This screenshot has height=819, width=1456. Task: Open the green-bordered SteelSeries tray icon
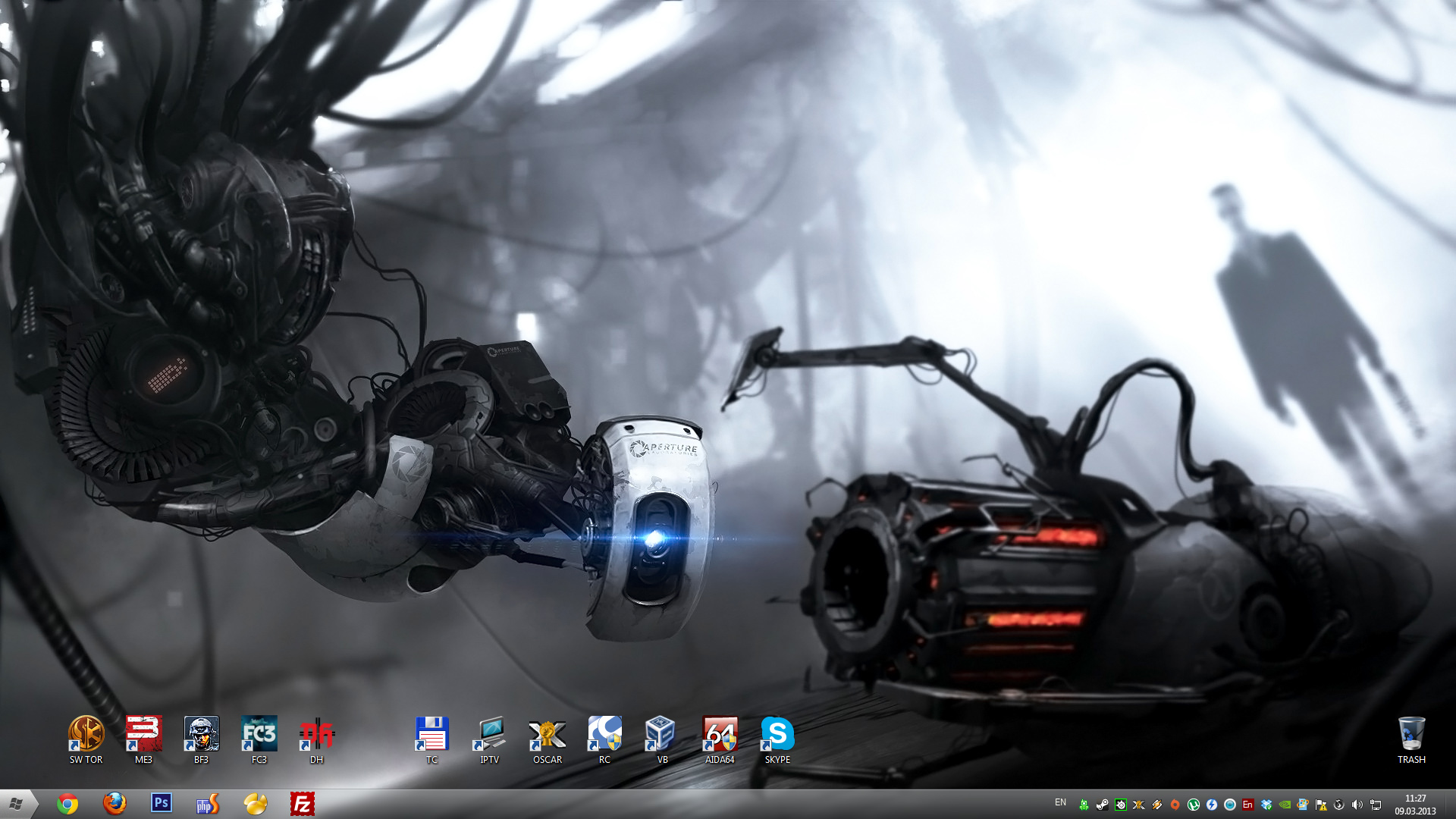[x=1121, y=805]
